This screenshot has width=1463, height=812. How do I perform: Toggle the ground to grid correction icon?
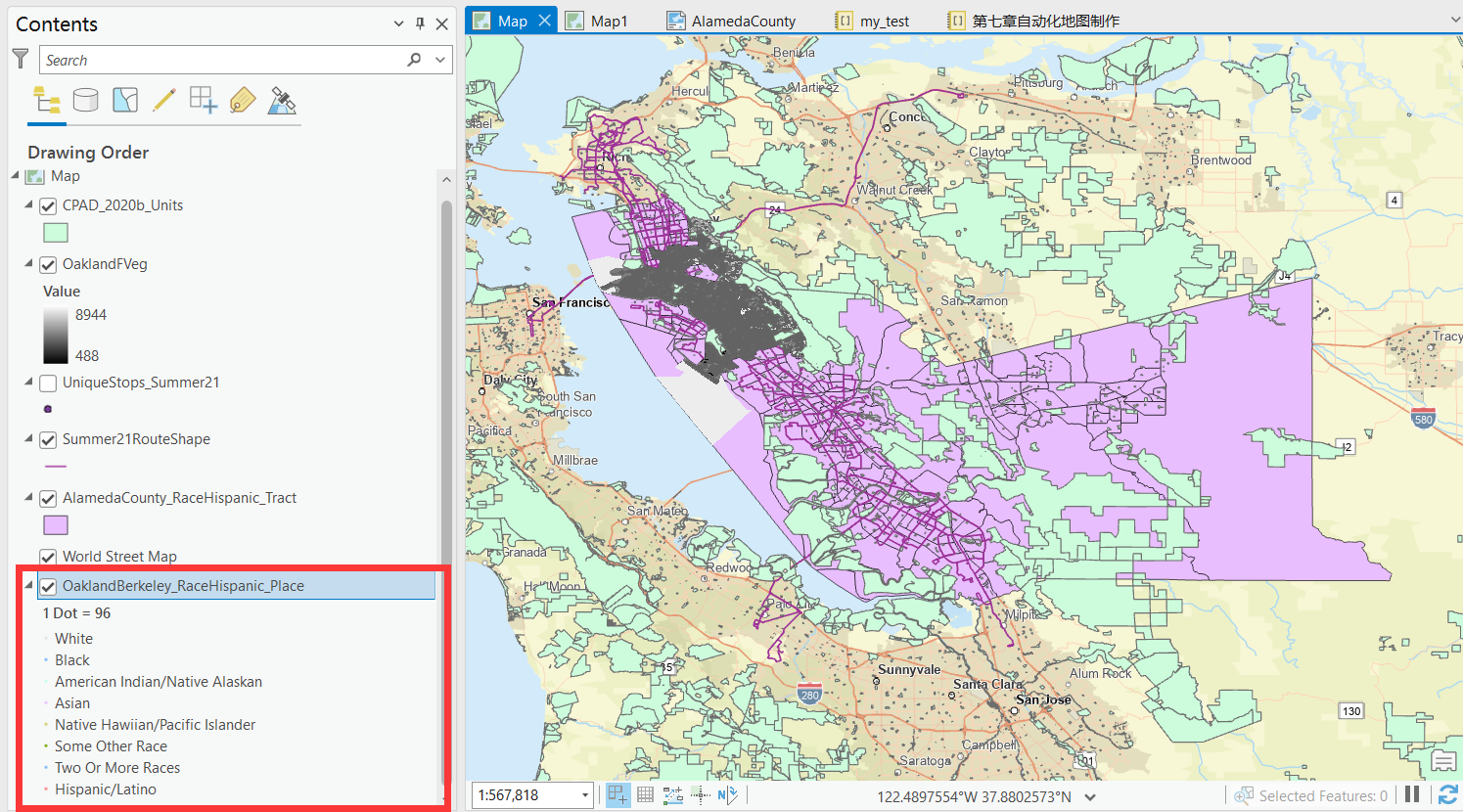pyautogui.click(x=727, y=795)
